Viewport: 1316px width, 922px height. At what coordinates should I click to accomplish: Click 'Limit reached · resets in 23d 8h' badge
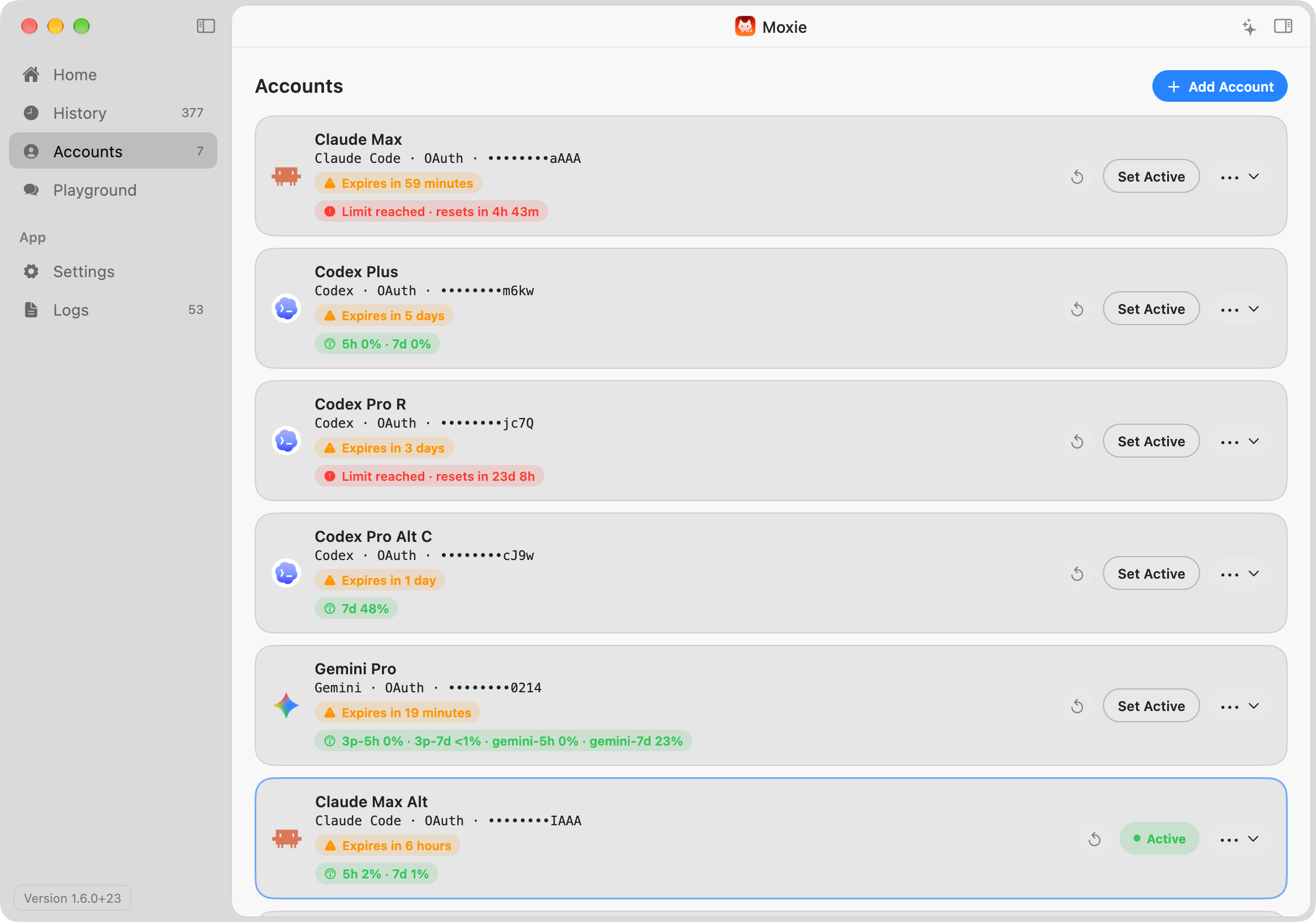tap(429, 476)
